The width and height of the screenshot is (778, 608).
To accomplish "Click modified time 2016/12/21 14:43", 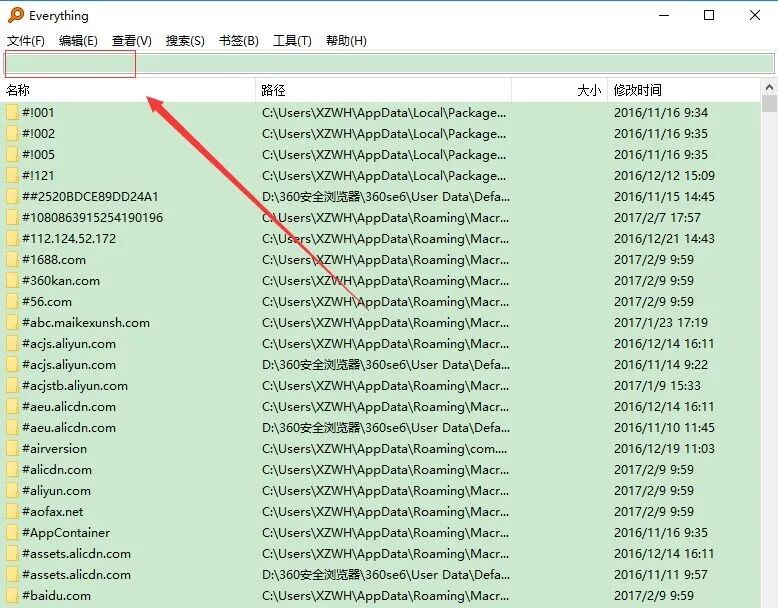I will tap(664, 239).
